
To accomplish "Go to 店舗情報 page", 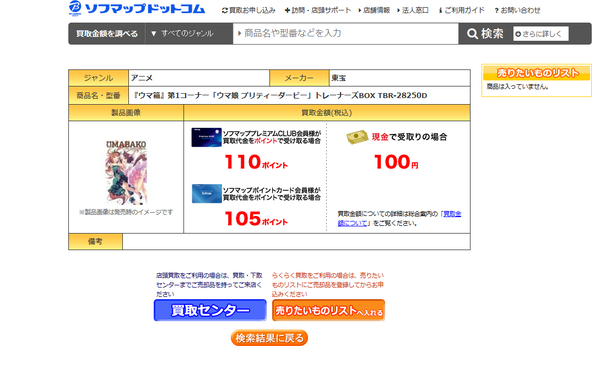I will pos(374,10).
